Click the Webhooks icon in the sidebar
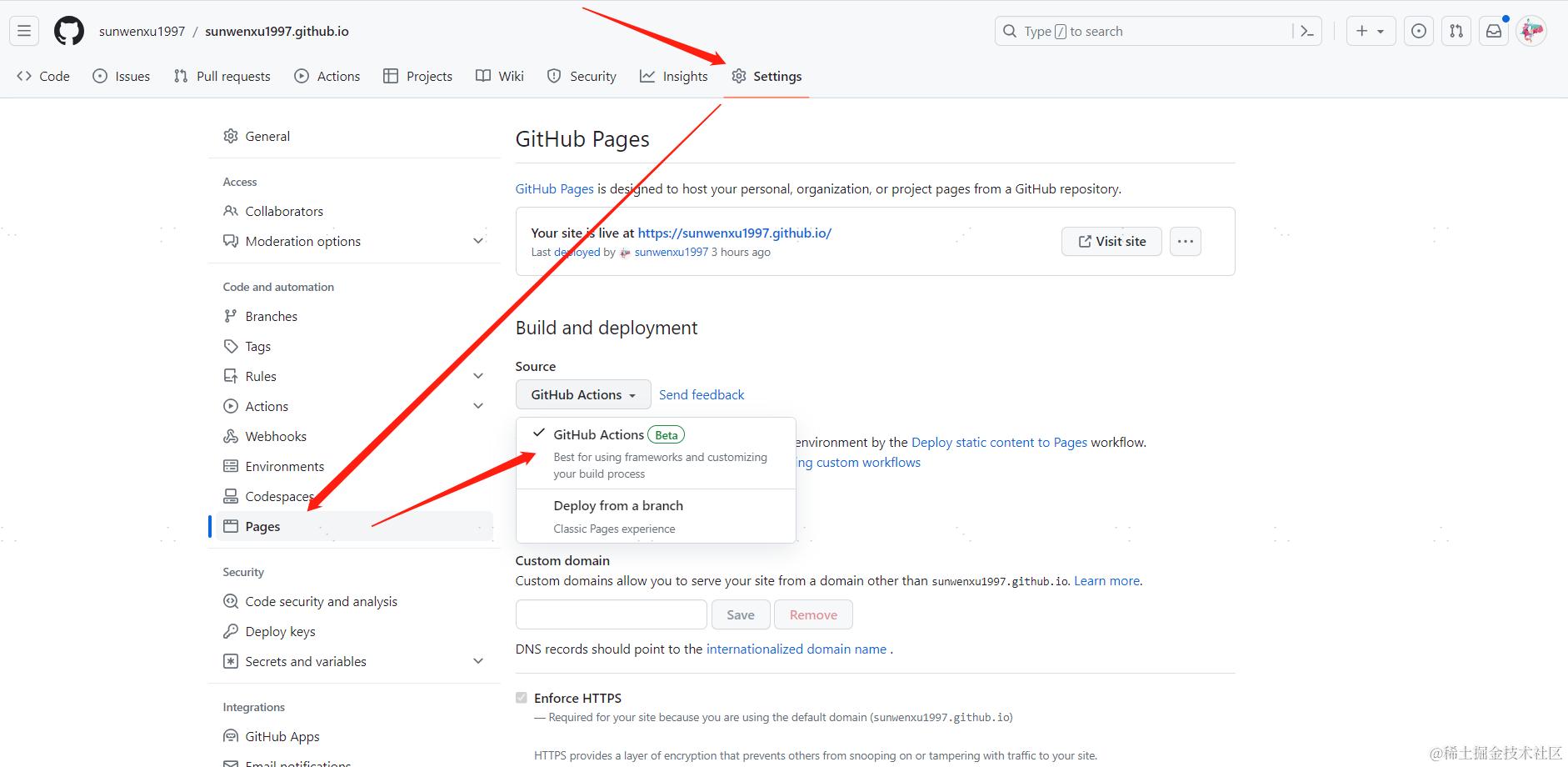 tap(231, 436)
